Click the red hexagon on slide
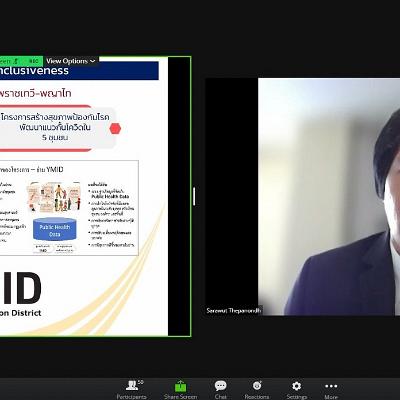 115,128
